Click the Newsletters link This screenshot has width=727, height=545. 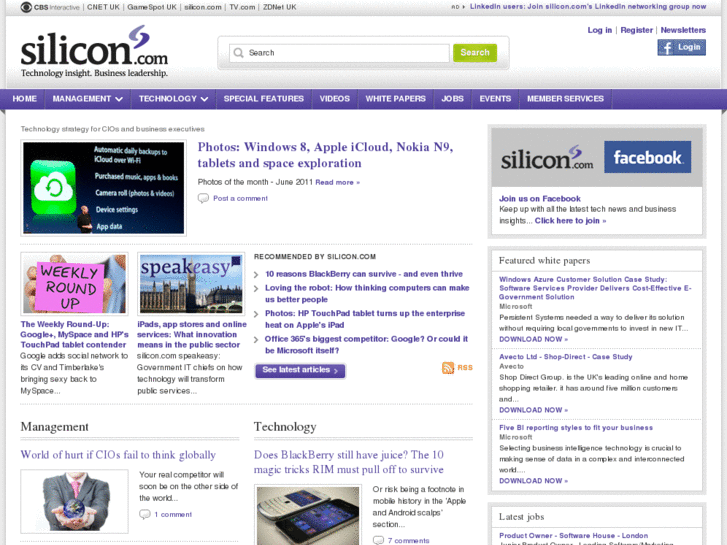point(683,30)
